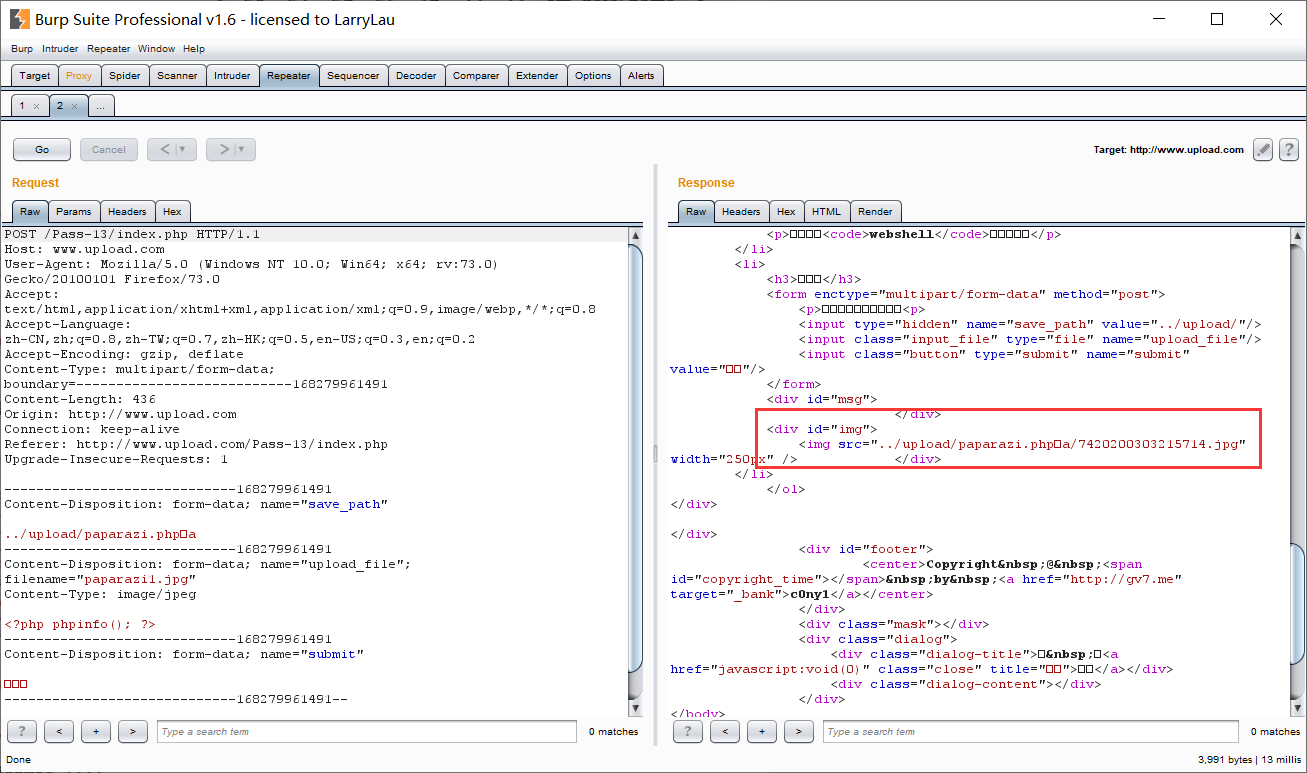Click the request search help '?' button
1307x773 pixels.
click(x=22, y=732)
